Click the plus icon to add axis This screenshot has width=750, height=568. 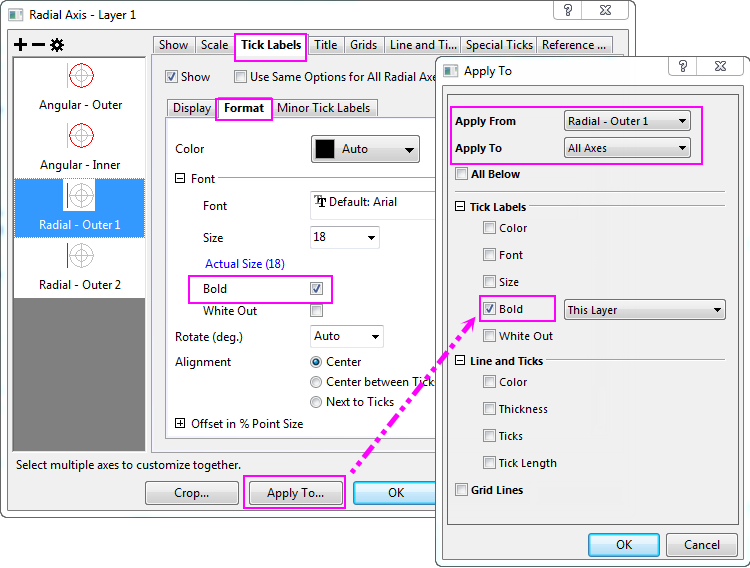pyautogui.click(x=21, y=45)
